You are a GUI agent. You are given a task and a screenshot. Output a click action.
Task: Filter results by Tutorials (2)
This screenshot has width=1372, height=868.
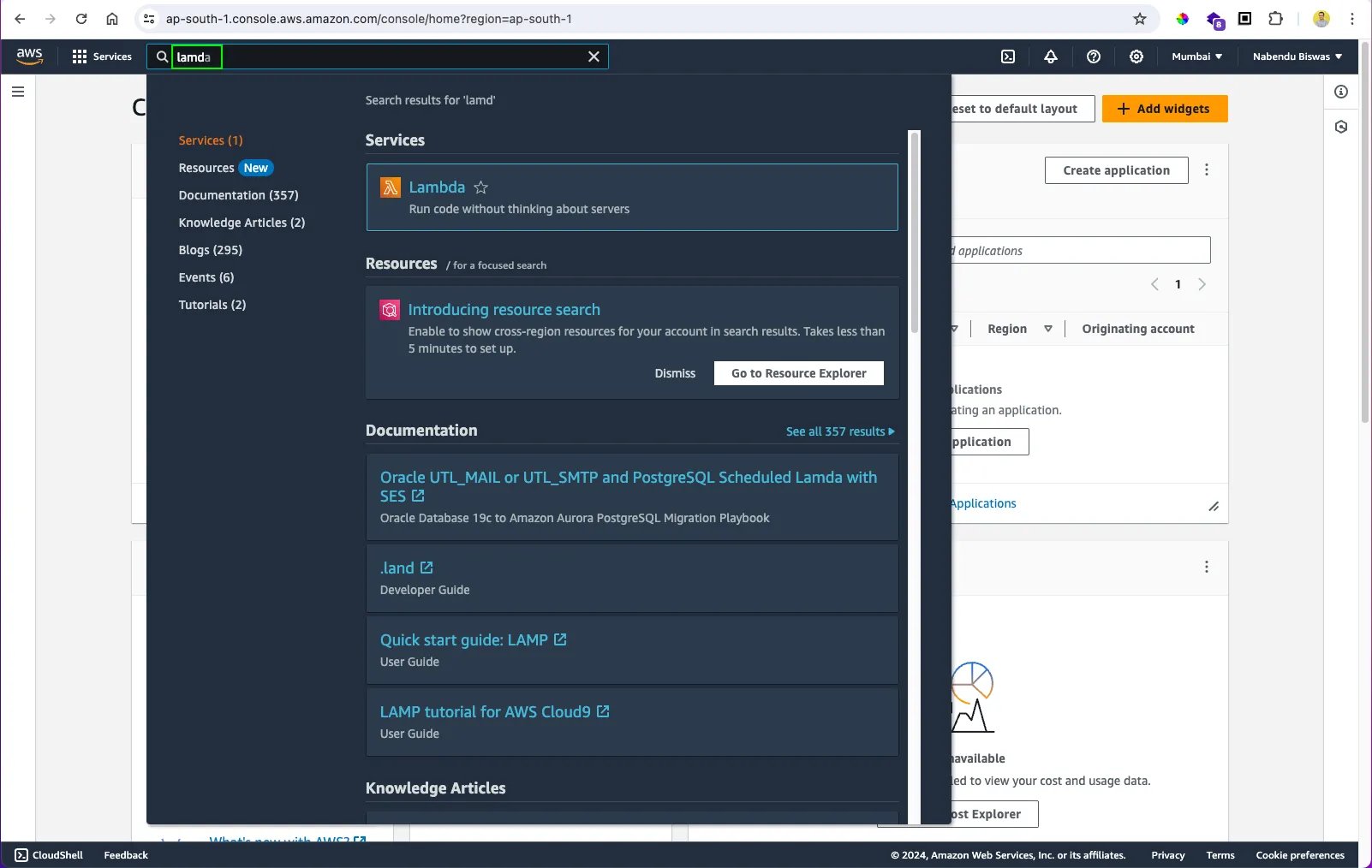click(x=212, y=305)
